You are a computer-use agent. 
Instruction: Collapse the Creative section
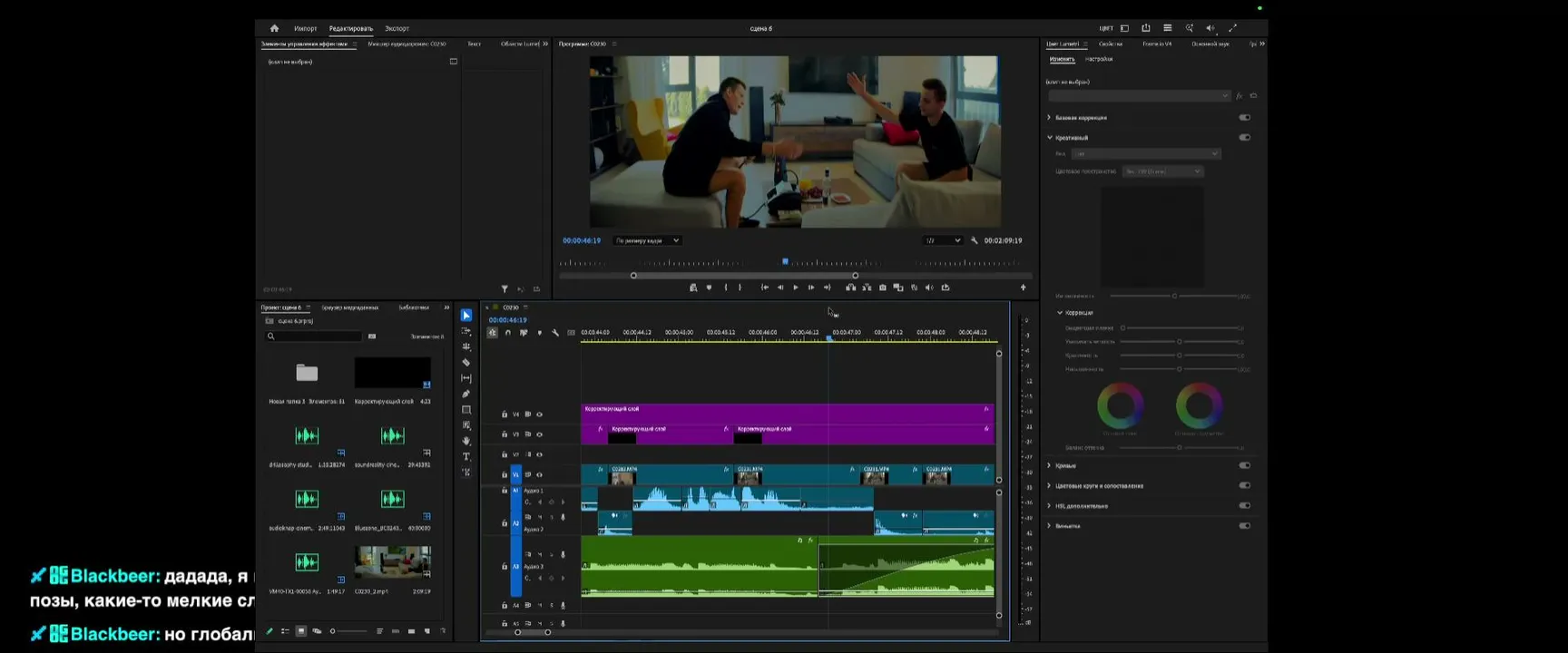point(1050,138)
